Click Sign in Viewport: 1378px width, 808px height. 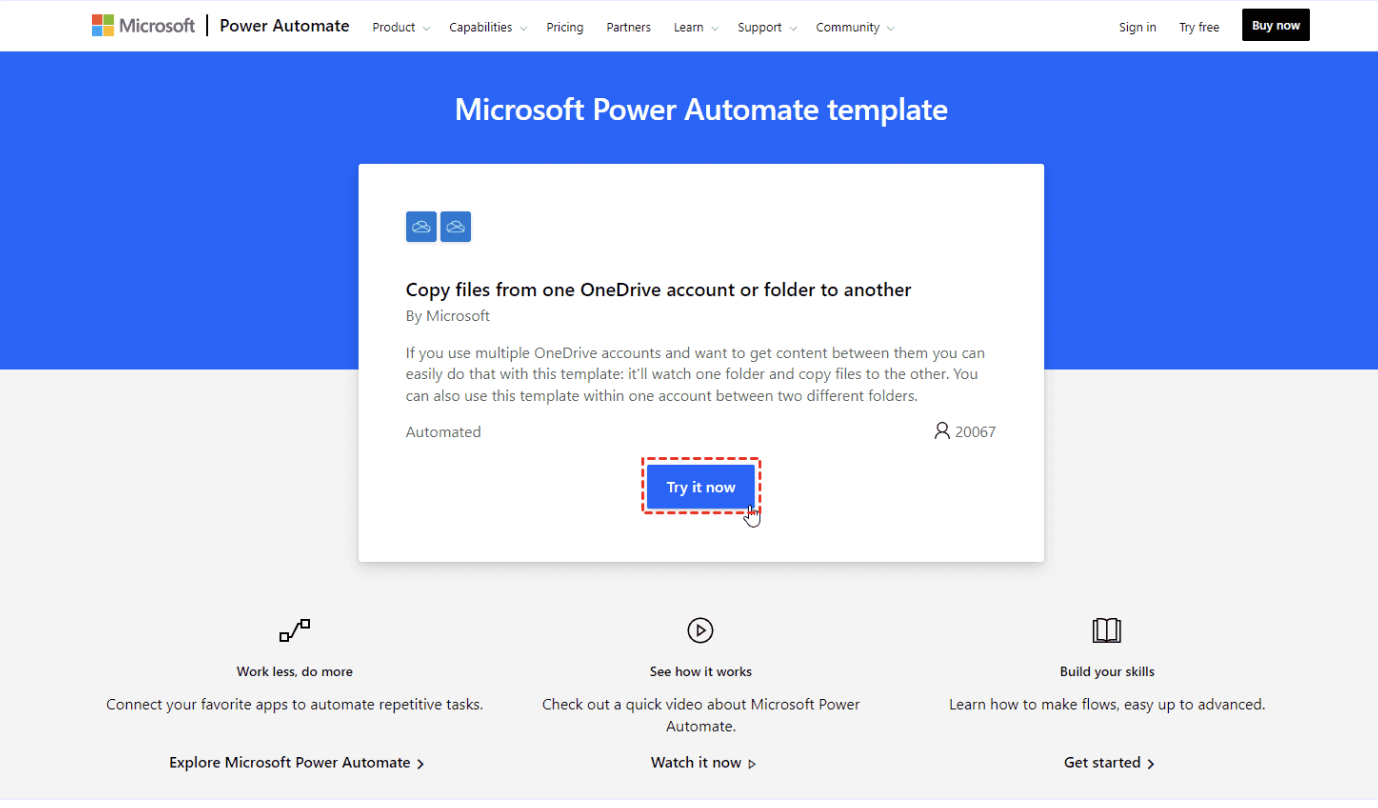(x=1137, y=27)
